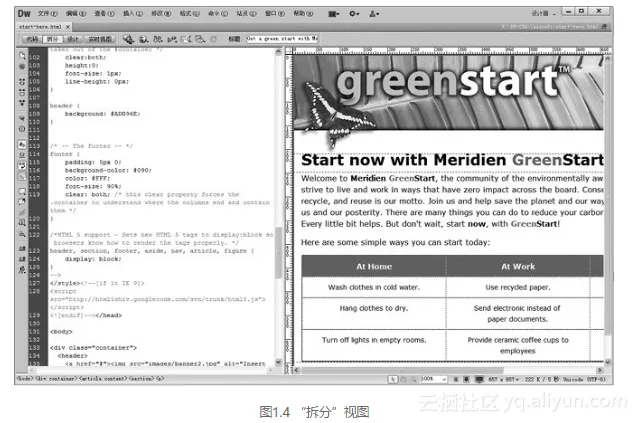Toggle tablet window size in status bar
Screen dimensions: 638x423
tap(467, 379)
